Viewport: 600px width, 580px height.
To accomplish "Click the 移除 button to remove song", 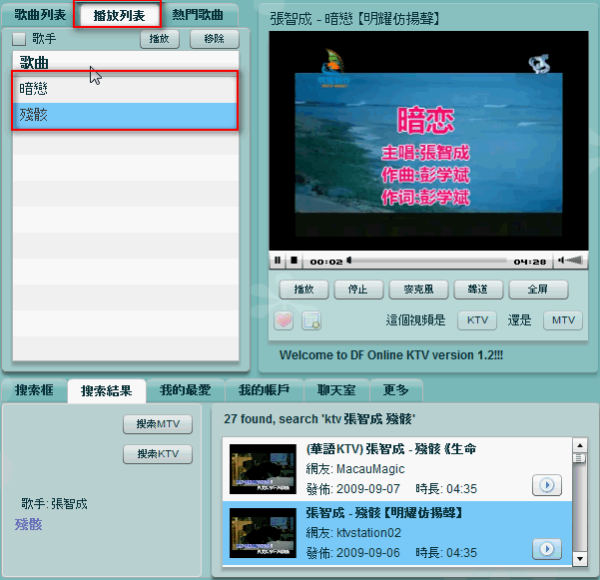I will [x=214, y=39].
